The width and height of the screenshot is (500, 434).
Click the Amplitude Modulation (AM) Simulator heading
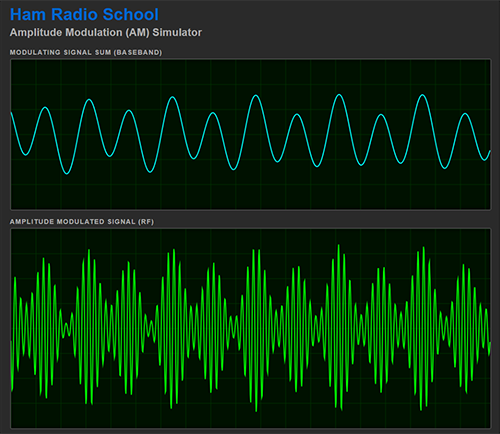pos(106,33)
